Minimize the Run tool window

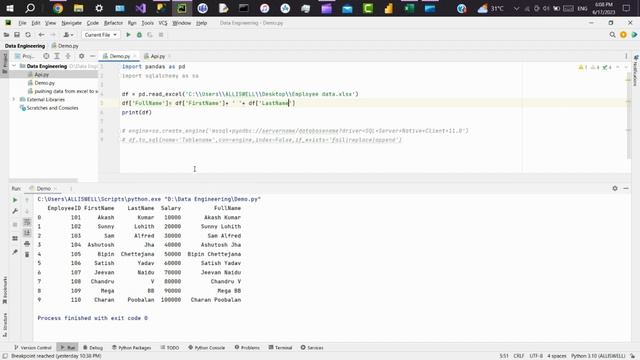tap(626, 189)
